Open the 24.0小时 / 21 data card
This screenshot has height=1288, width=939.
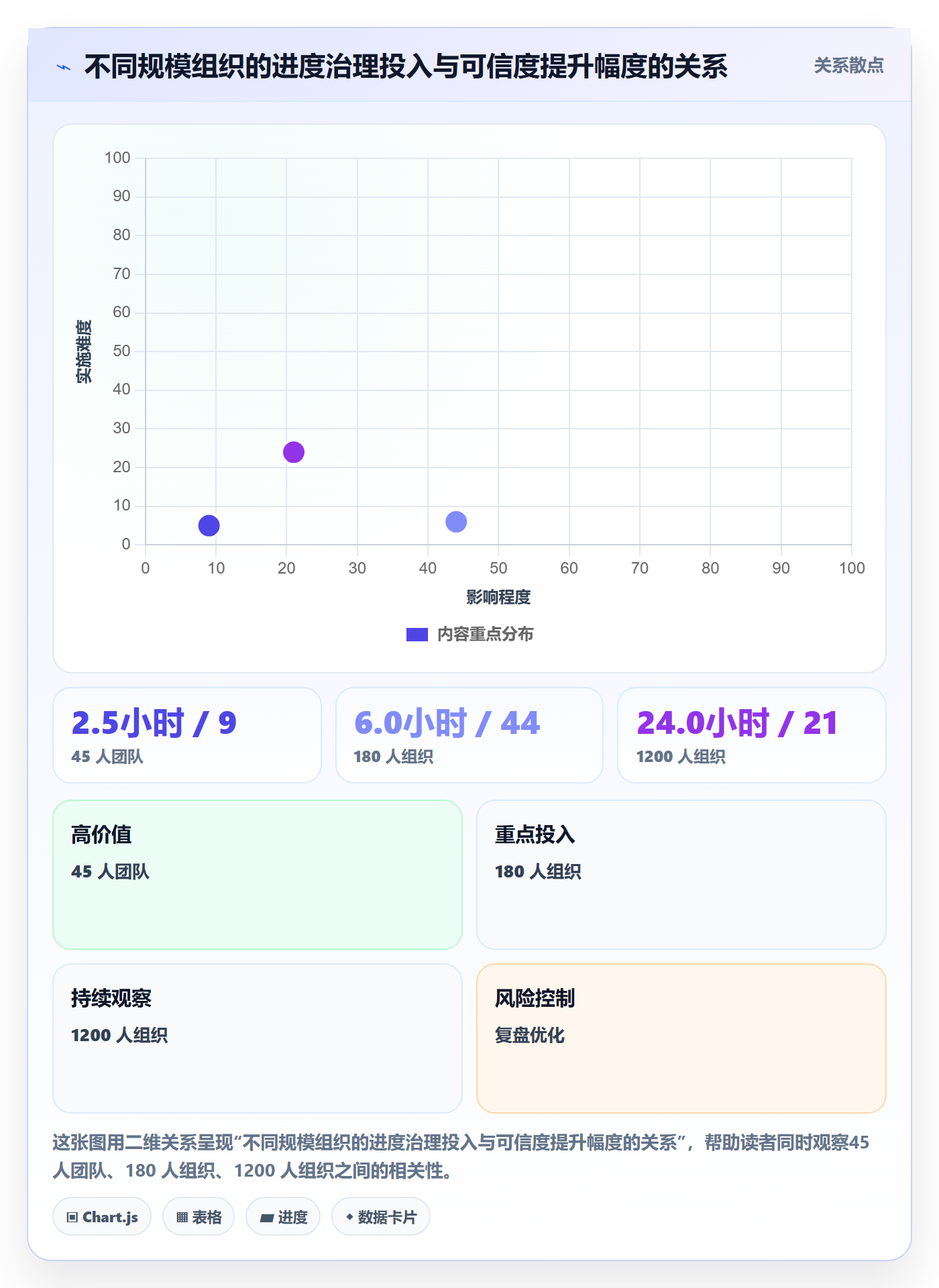click(x=752, y=735)
